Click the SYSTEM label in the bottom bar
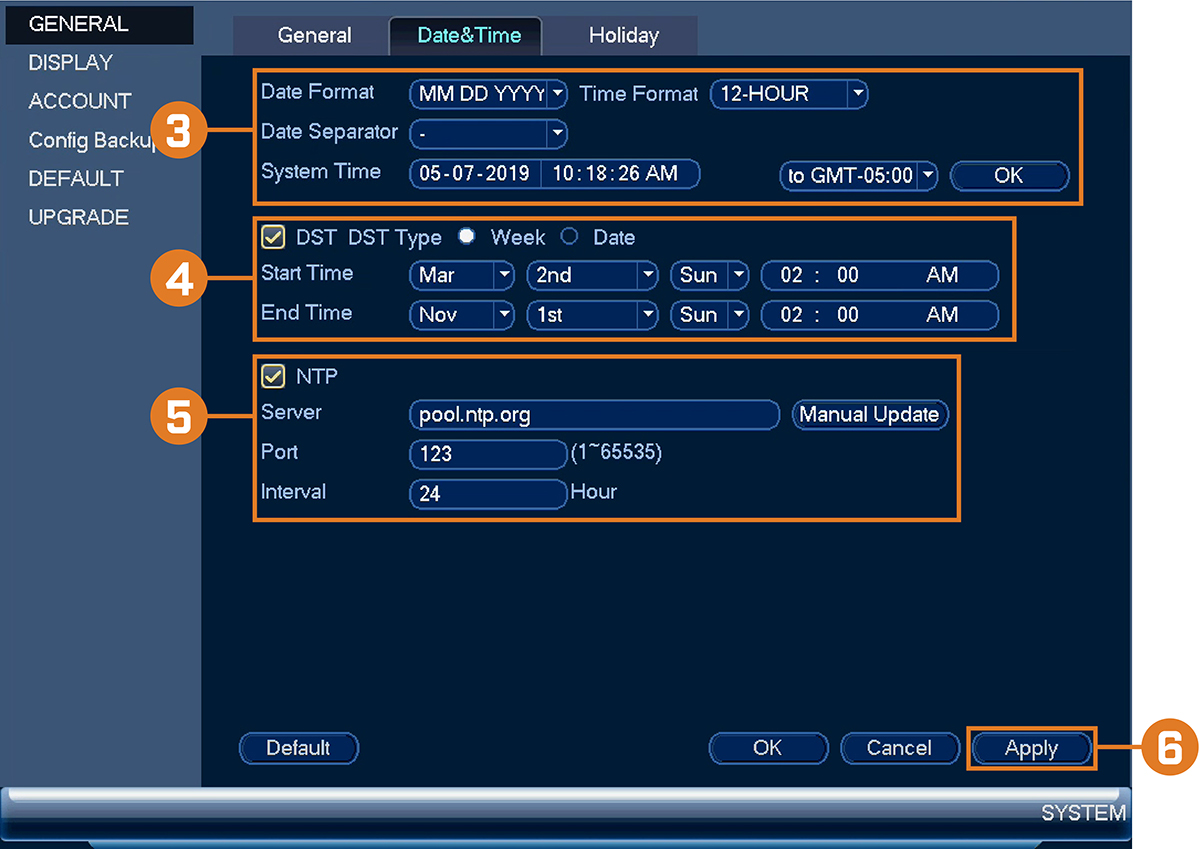1200x849 pixels. [x=1084, y=813]
